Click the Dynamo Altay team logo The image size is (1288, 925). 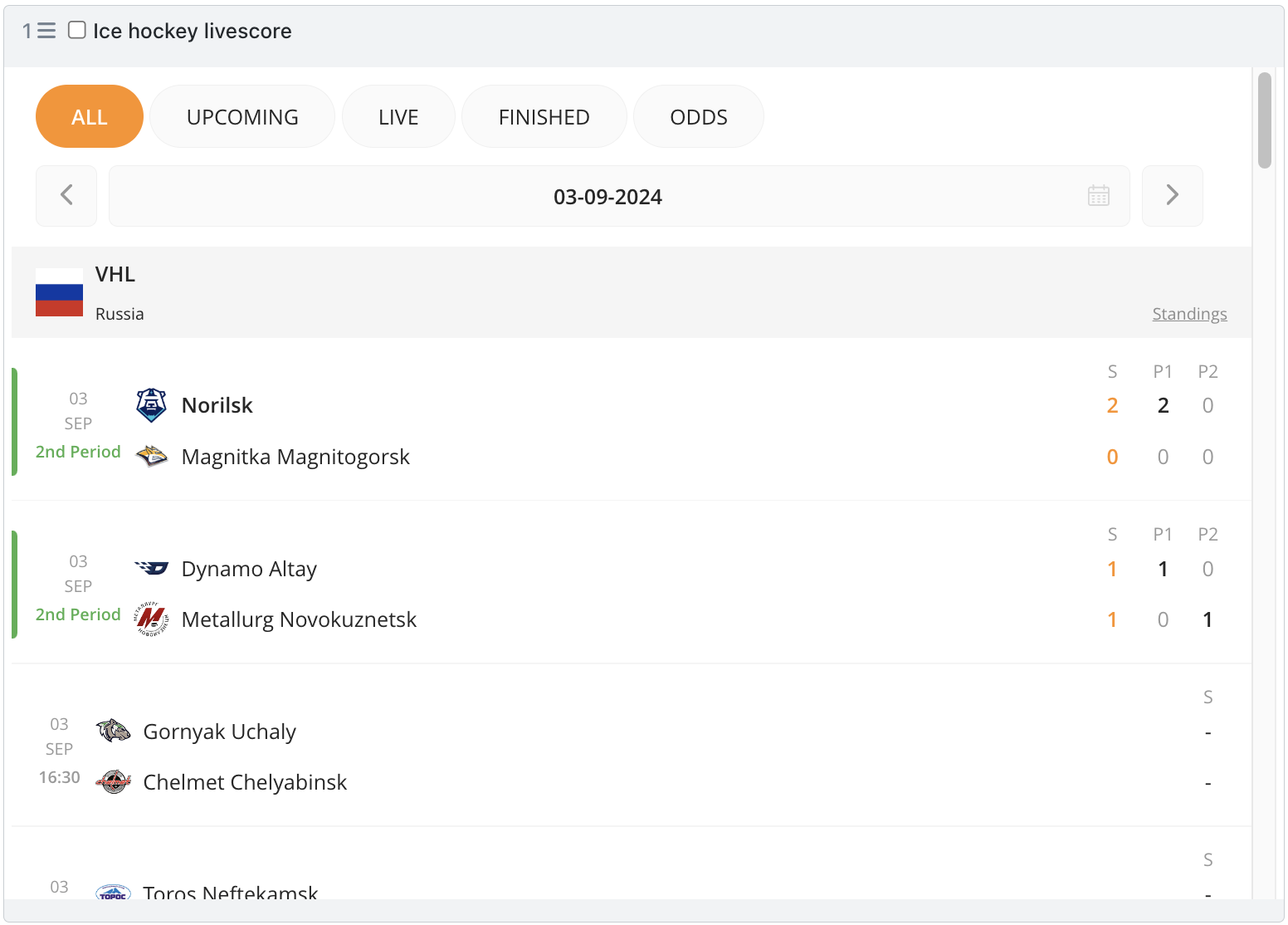point(151,569)
